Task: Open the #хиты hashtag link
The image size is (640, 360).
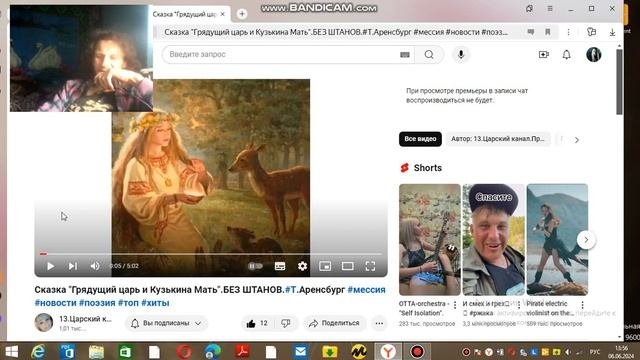Action: coord(155,303)
